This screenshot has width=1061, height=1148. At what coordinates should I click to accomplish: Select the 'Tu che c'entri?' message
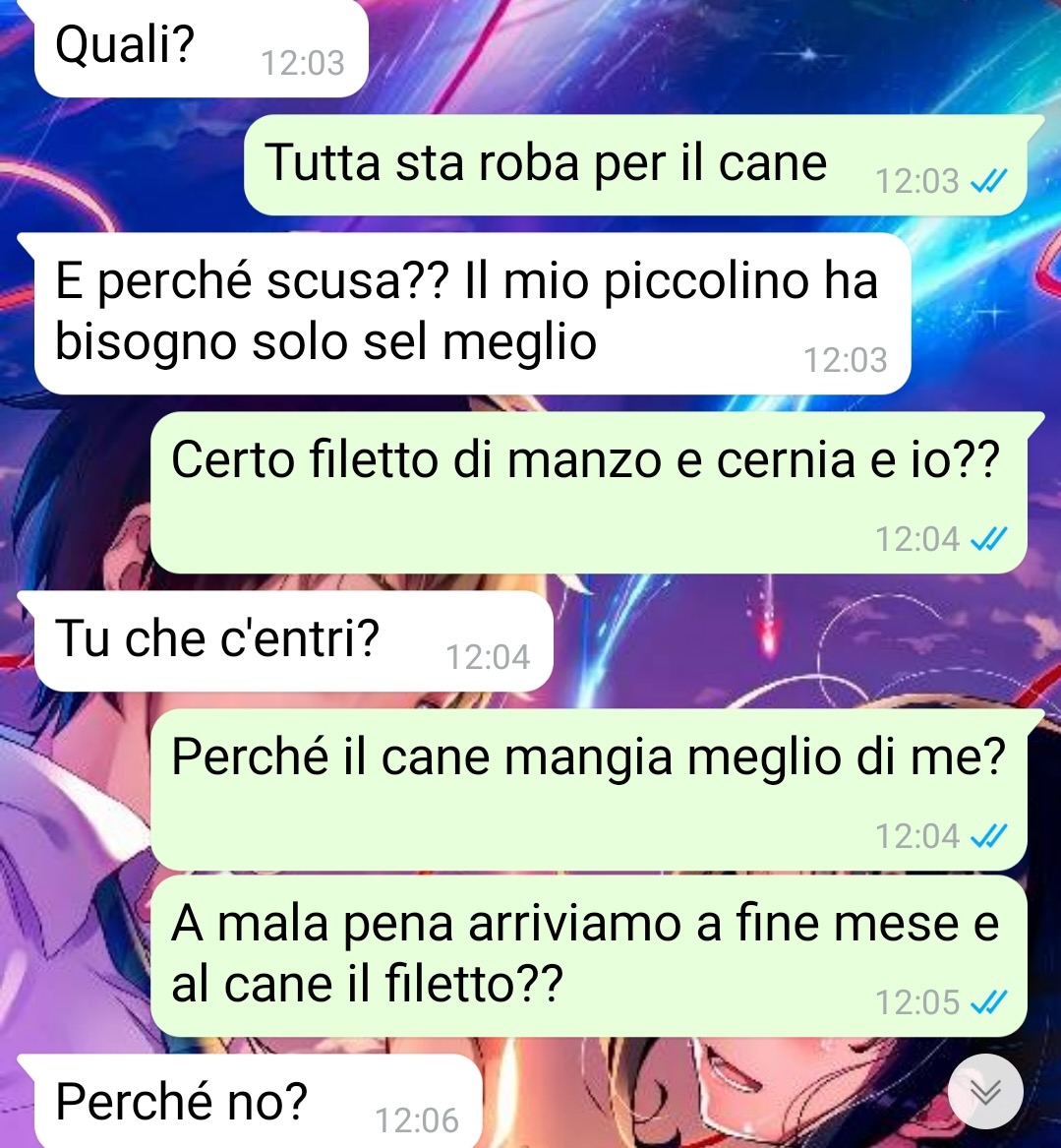pos(293,641)
